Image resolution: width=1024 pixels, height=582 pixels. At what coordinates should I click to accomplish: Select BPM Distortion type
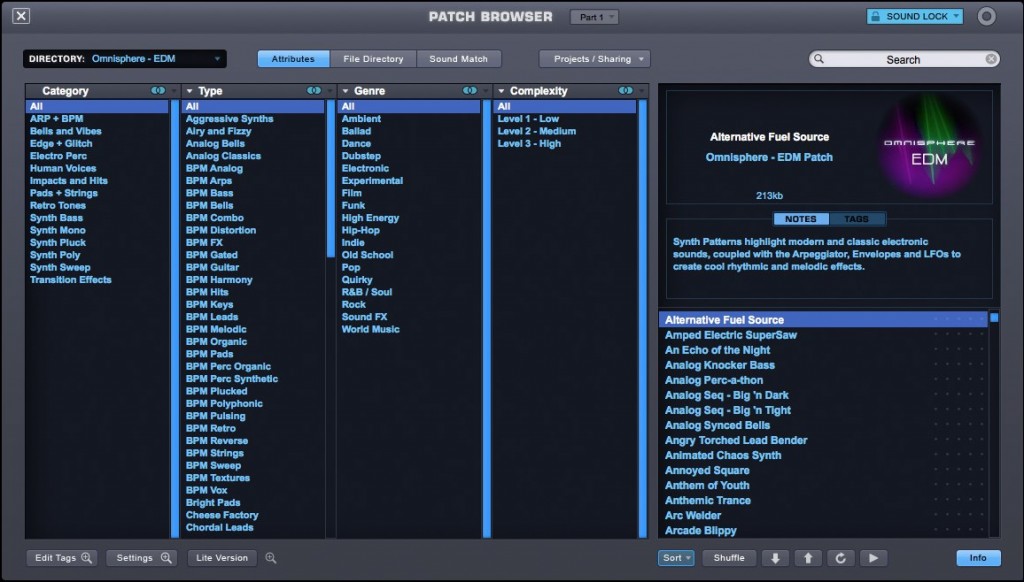tap(221, 230)
